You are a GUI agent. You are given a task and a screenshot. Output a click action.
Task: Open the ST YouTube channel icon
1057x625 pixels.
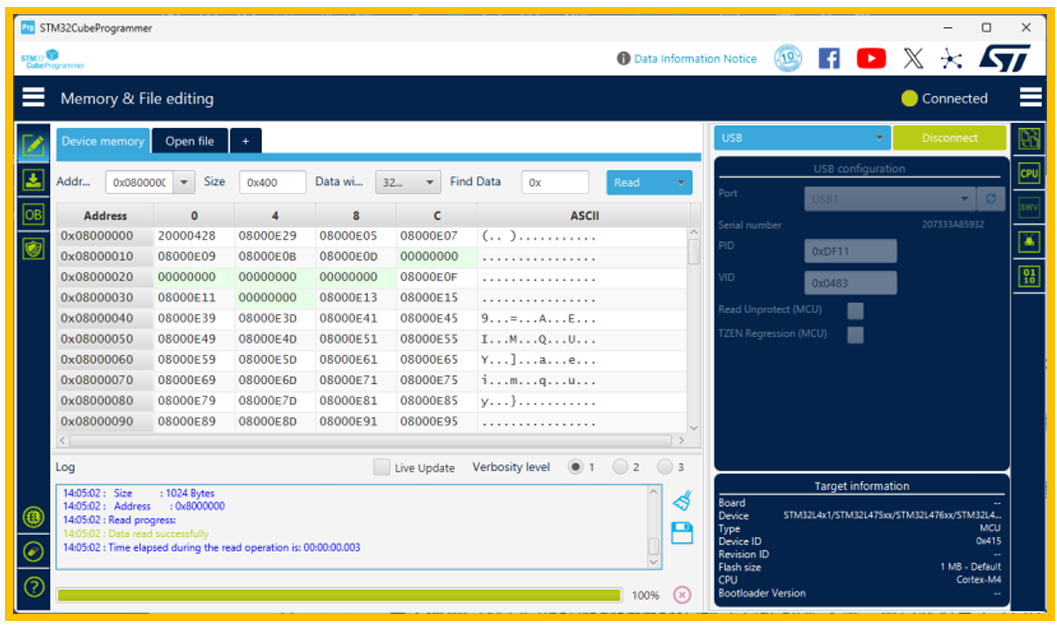(x=871, y=59)
